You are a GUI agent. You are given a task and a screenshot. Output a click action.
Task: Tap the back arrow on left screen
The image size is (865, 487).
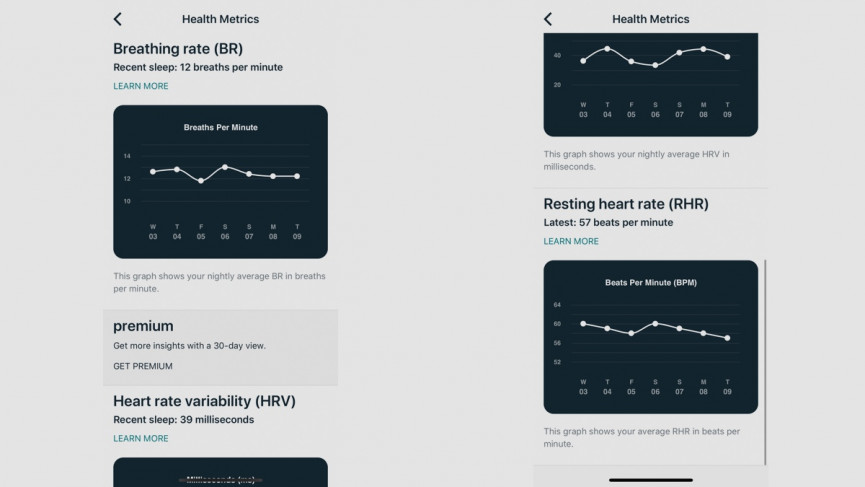coord(117,19)
